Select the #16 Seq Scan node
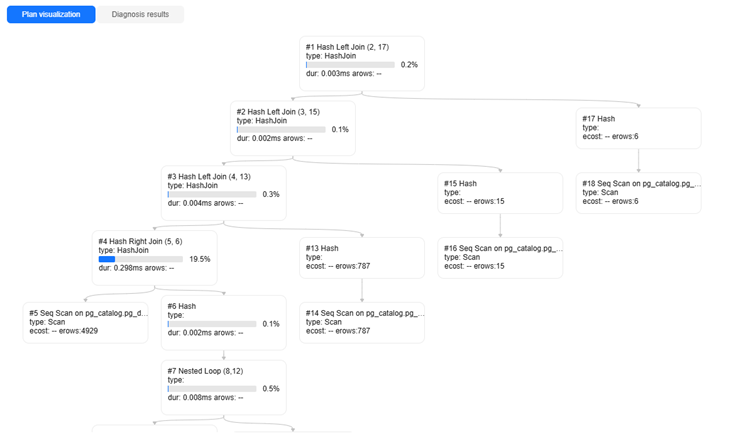This screenshot has width=753, height=441. [500, 257]
